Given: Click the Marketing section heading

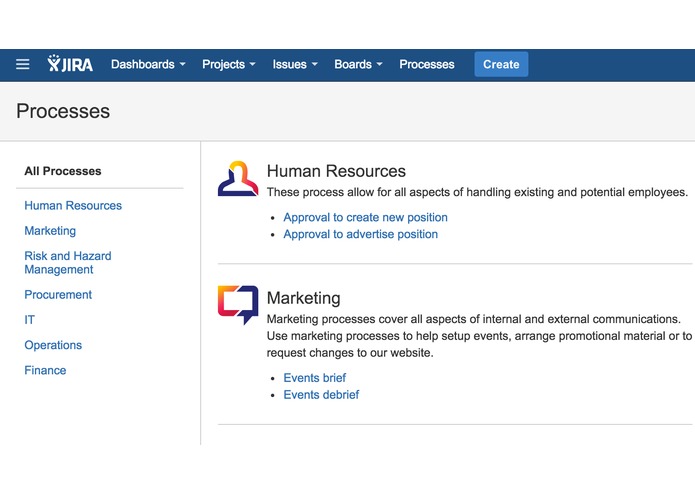Looking at the screenshot, I should click(x=304, y=298).
